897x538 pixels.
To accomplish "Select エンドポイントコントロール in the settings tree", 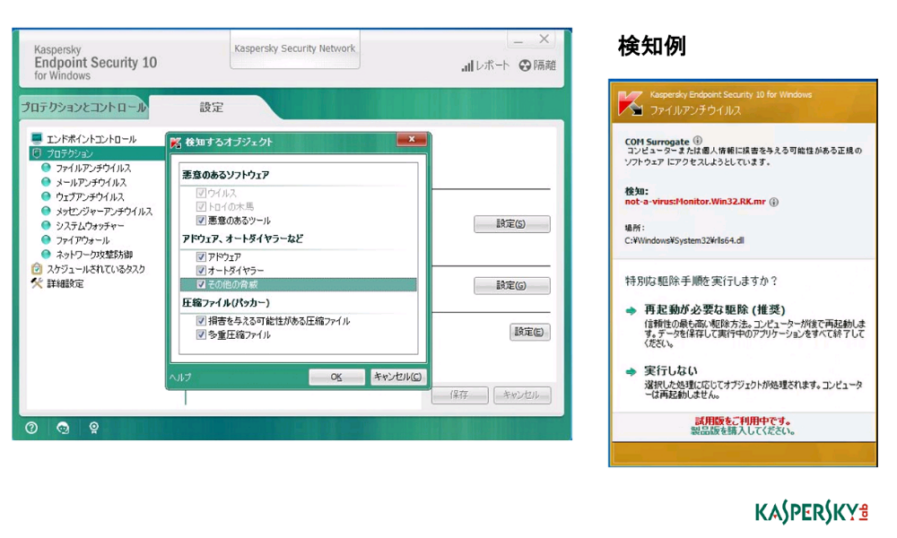I will [x=91, y=139].
